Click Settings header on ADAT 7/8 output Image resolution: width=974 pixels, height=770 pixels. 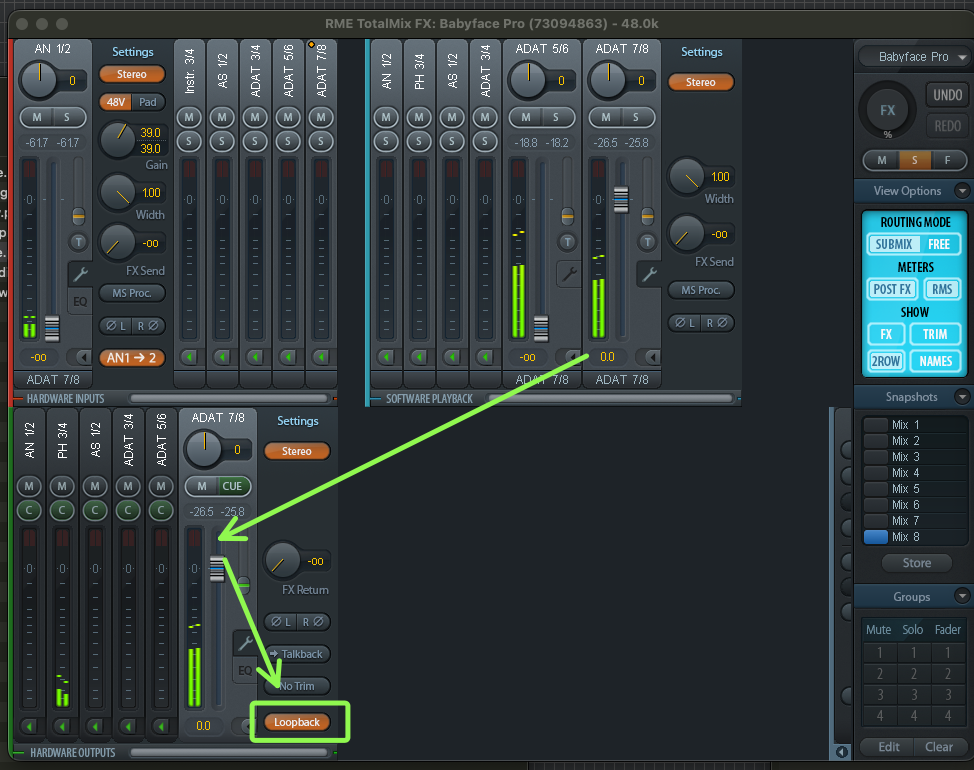click(x=298, y=420)
